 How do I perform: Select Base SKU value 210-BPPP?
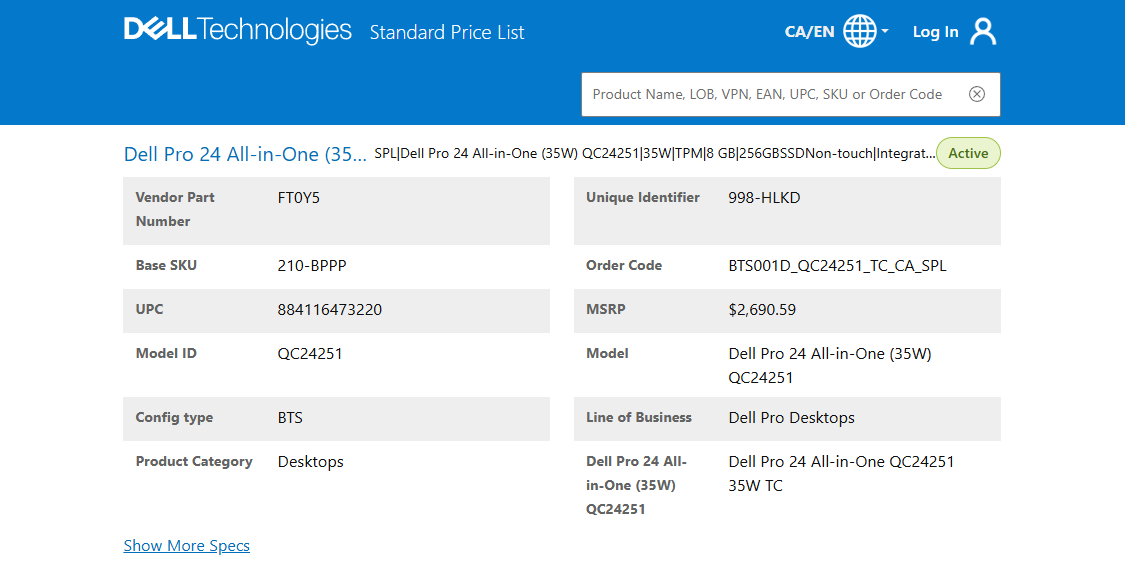click(x=312, y=266)
